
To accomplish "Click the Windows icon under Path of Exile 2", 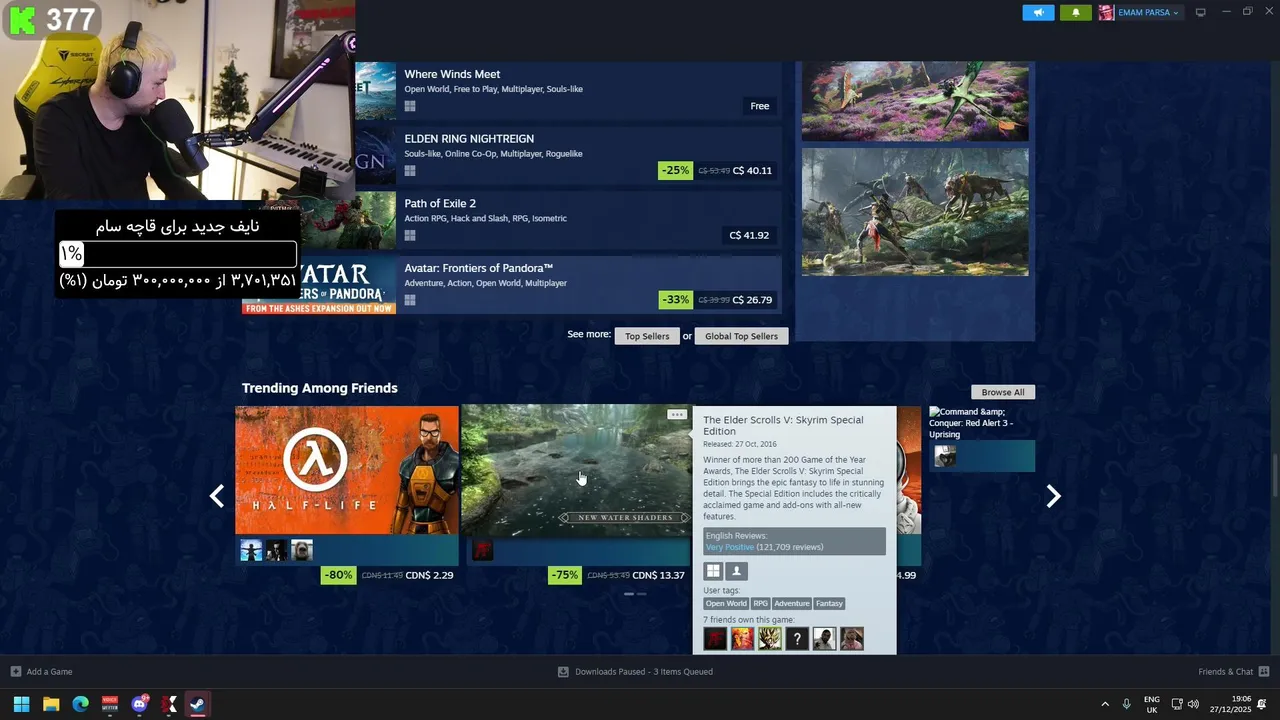I will pyautogui.click(x=410, y=236).
